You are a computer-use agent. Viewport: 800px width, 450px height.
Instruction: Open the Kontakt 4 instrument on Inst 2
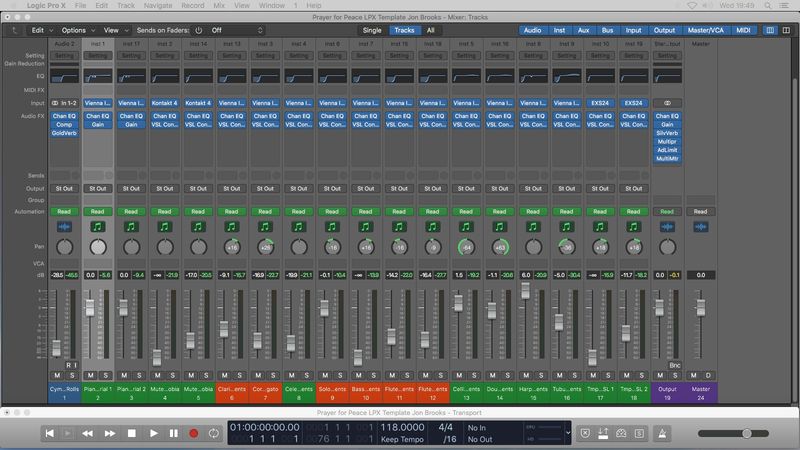(164, 103)
